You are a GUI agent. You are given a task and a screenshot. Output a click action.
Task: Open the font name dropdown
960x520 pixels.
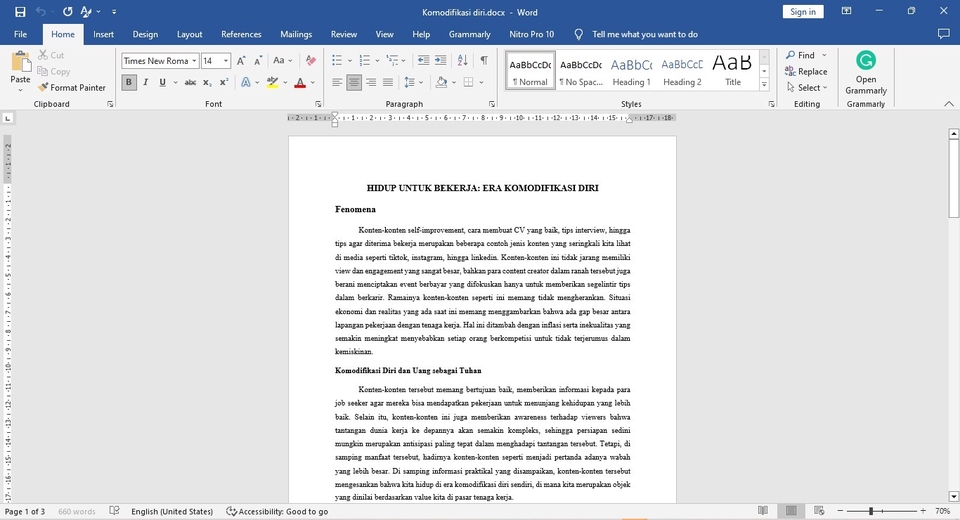194,61
